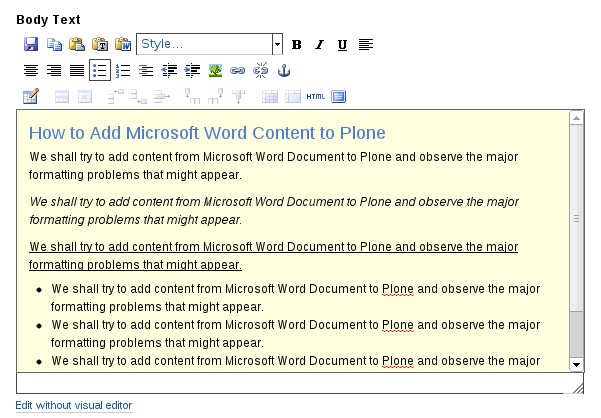Decrease indent with left-arrow icon

click(x=169, y=70)
